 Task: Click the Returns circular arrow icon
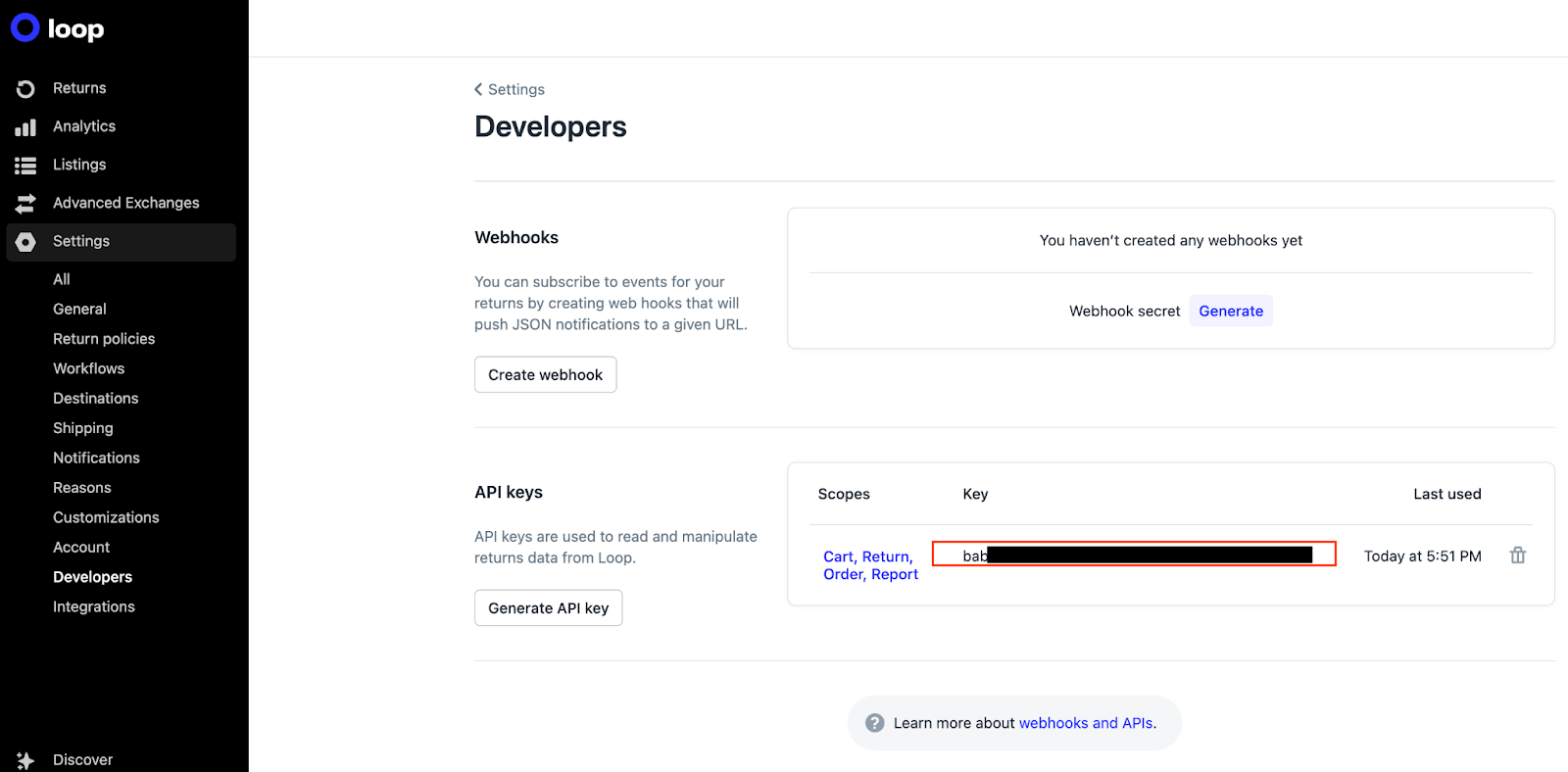point(25,89)
